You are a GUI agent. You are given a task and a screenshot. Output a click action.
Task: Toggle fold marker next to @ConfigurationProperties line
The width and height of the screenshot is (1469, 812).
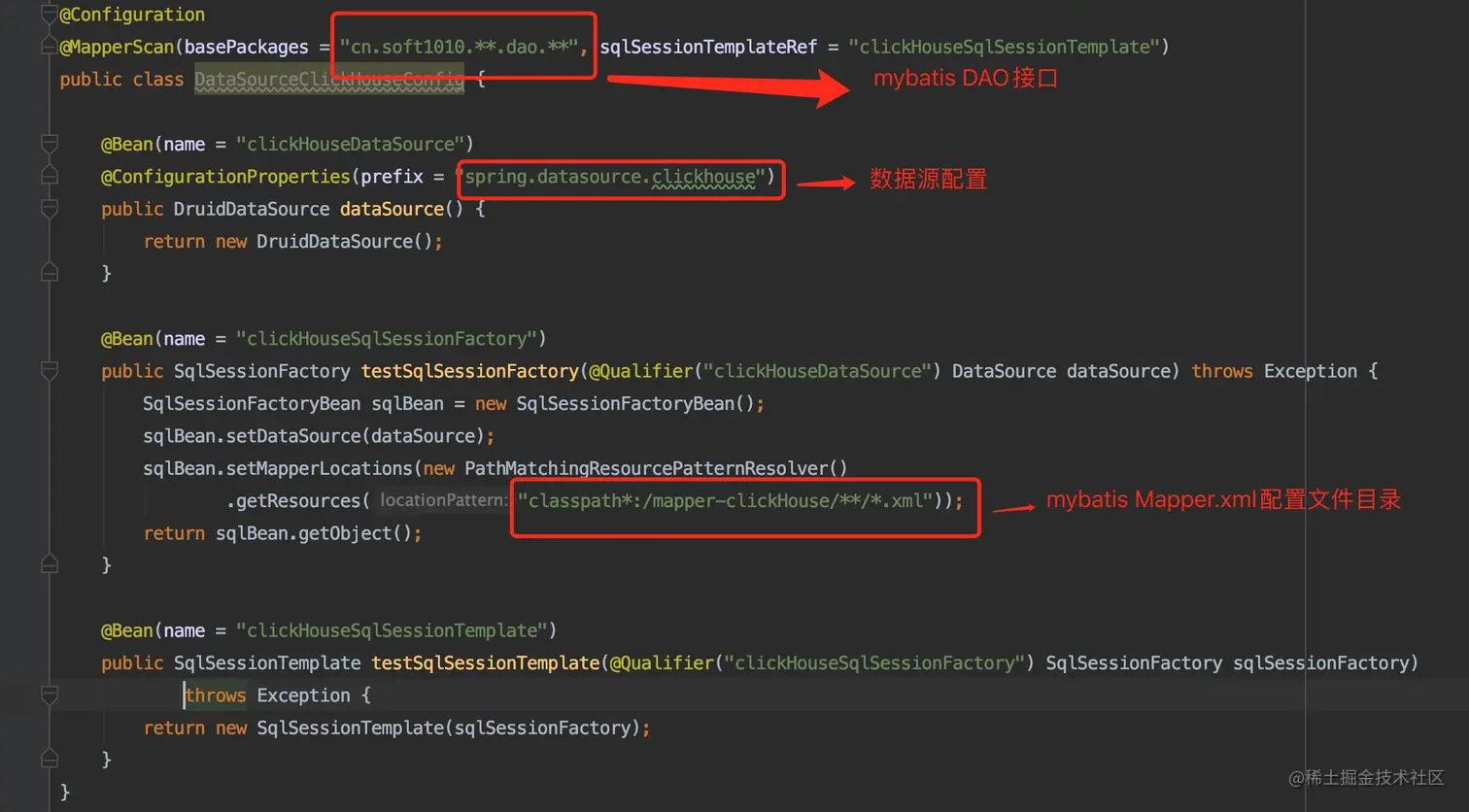coord(50,176)
